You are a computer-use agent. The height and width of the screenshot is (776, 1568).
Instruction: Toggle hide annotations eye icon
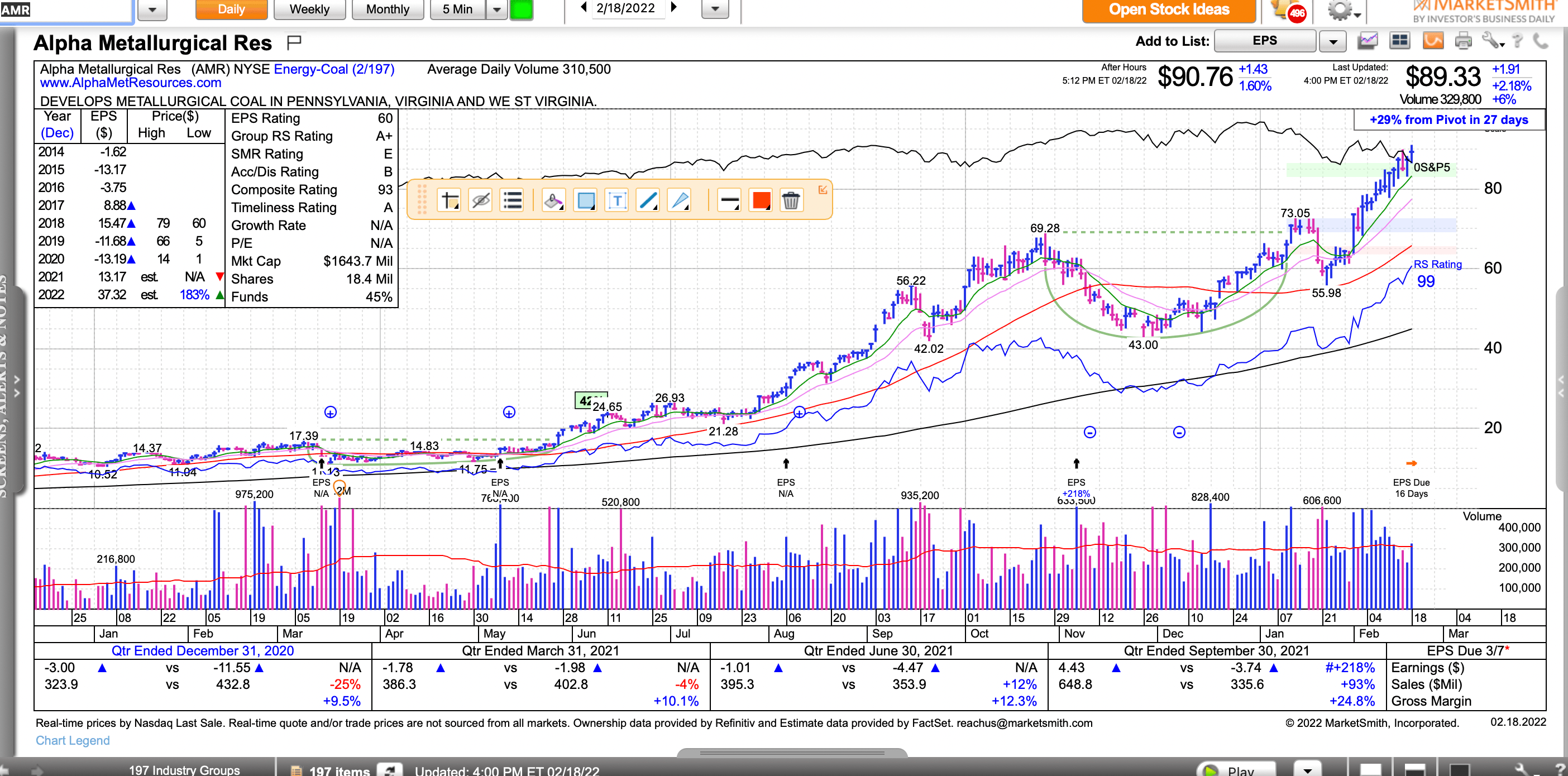(481, 200)
